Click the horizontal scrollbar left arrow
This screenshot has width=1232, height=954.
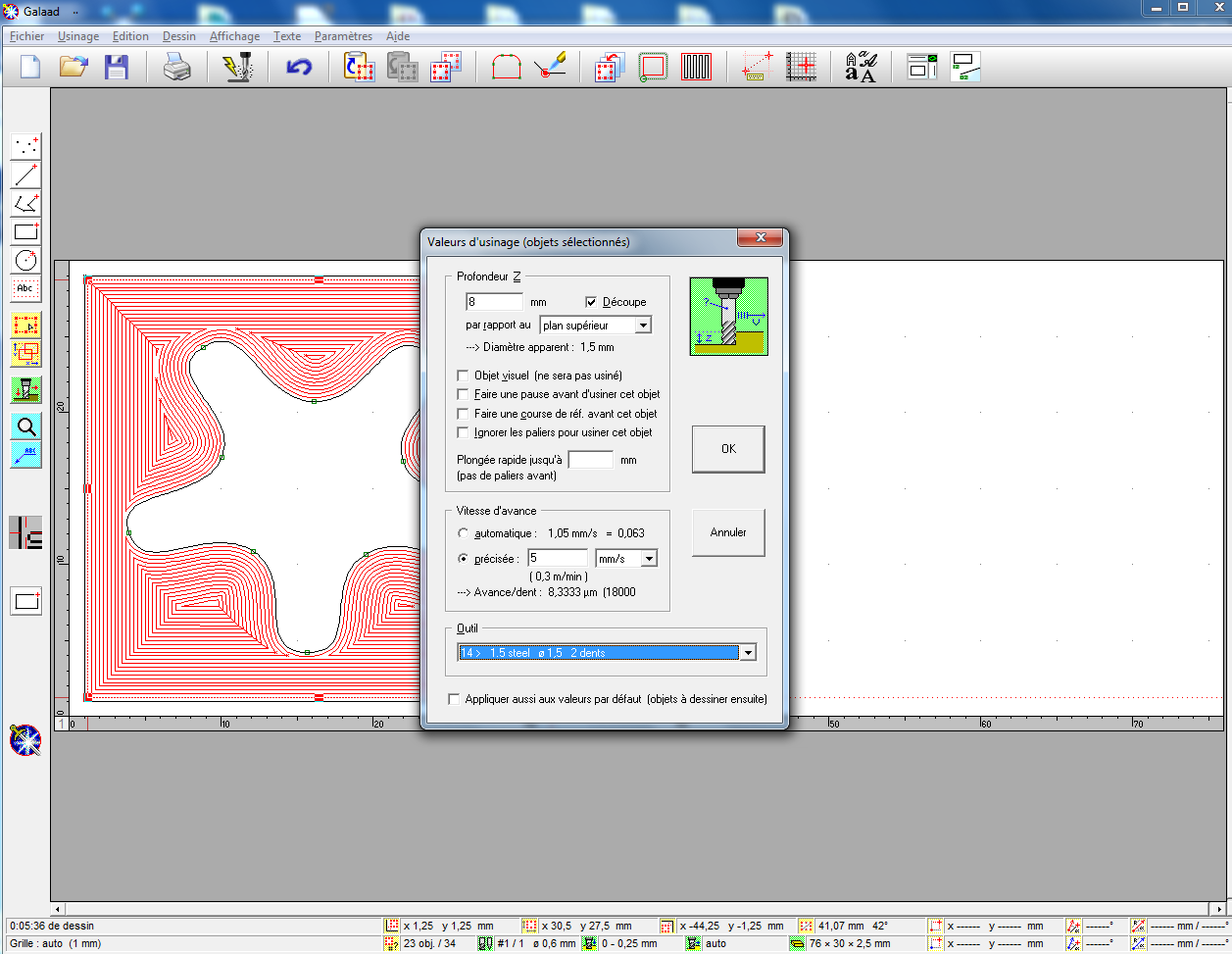[x=58, y=909]
